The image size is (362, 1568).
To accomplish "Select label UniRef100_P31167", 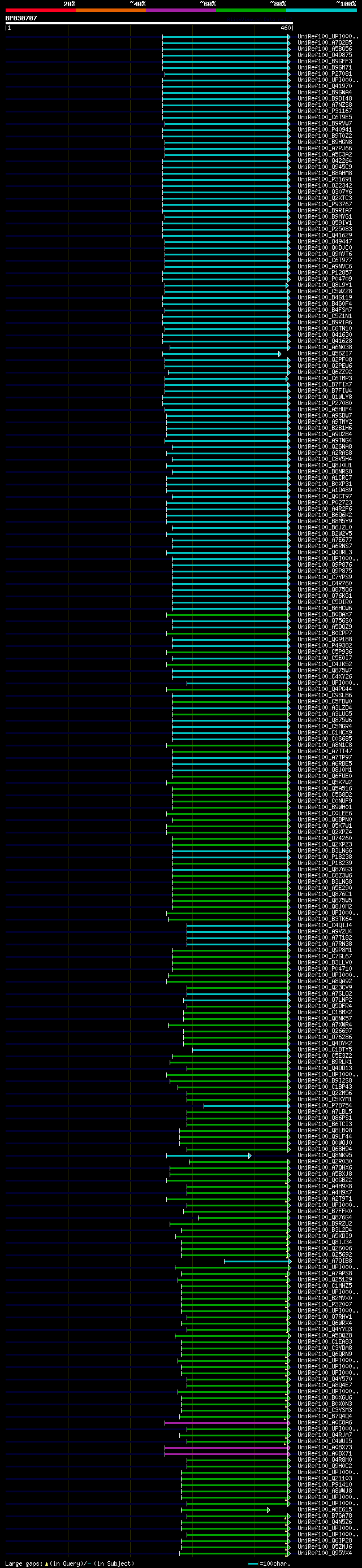I will 324,111.
